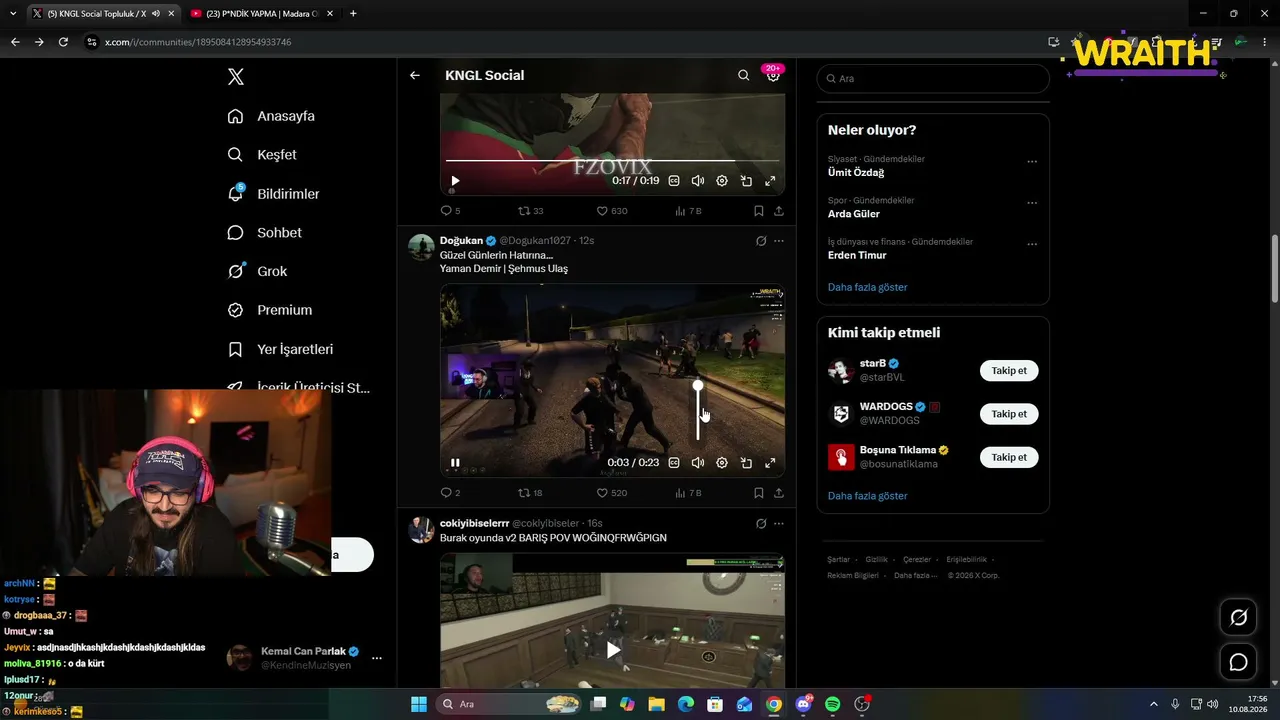Open more options on Doğukan's post

[x=779, y=241]
